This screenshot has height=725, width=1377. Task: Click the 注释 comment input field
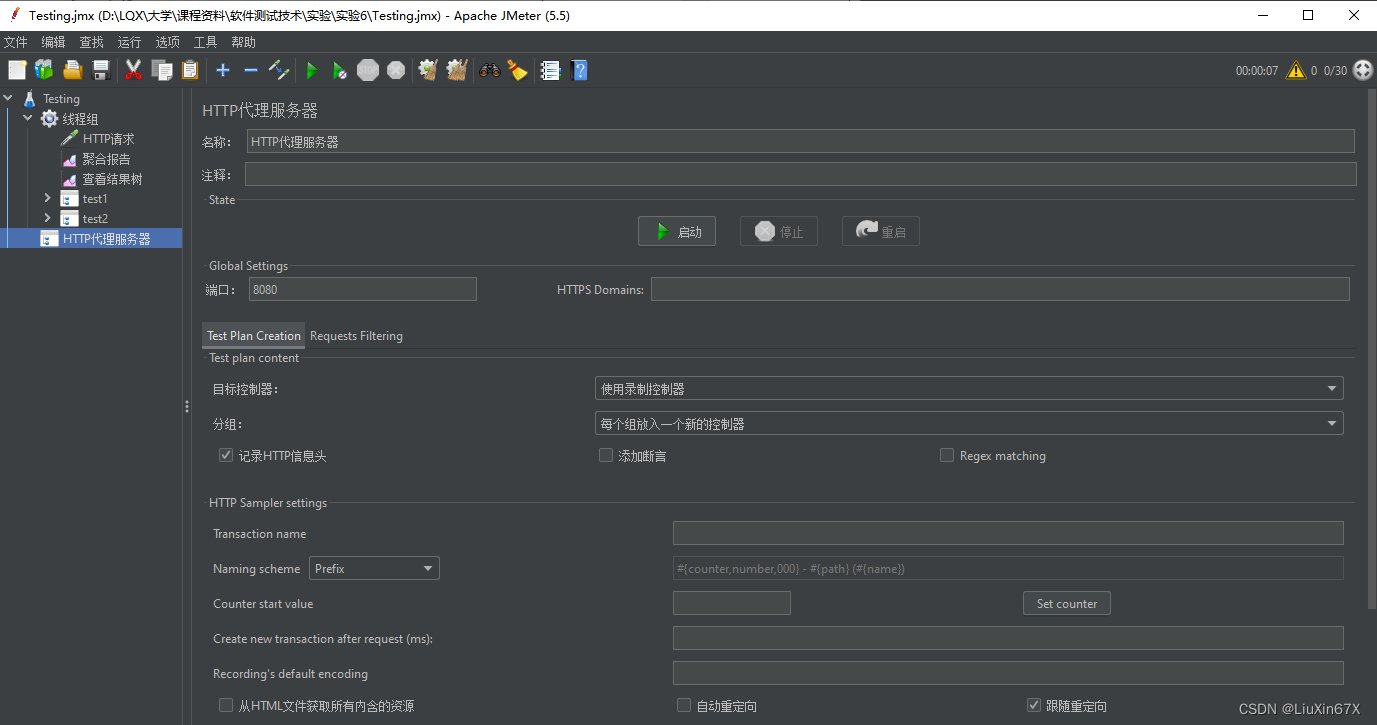click(800, 174)
